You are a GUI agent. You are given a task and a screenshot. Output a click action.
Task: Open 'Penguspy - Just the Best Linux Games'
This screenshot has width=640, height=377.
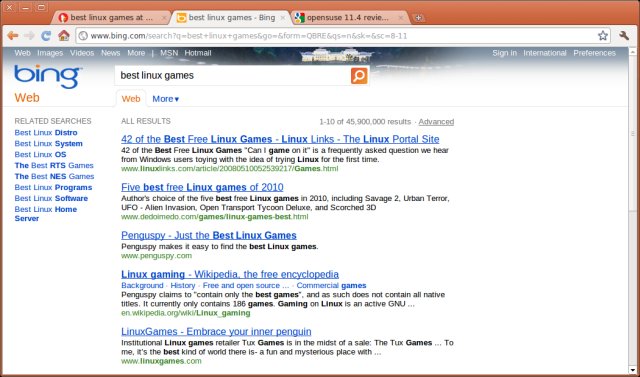(x=209, y=235)
